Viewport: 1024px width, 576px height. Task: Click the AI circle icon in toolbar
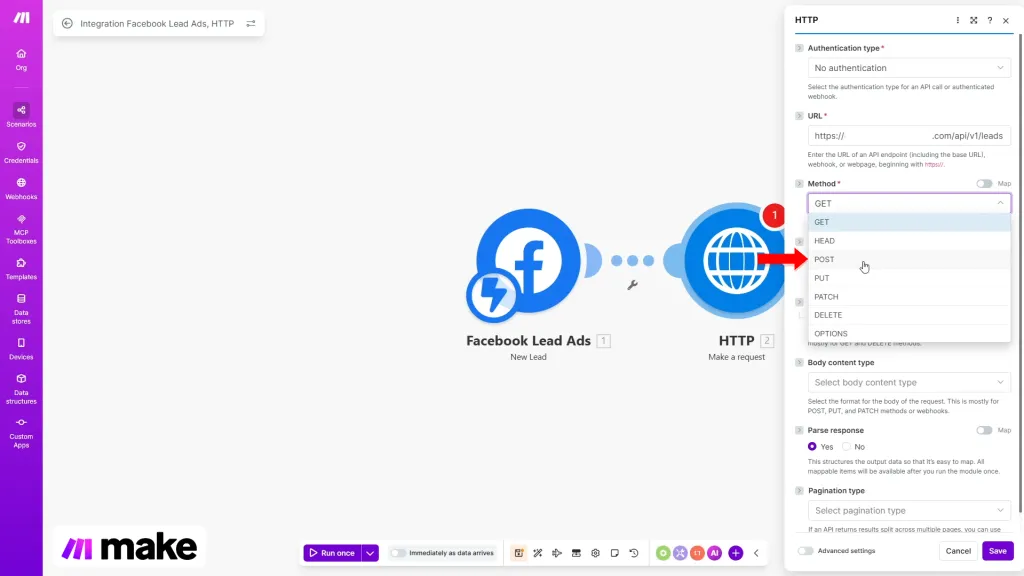[x=714, y=553]
